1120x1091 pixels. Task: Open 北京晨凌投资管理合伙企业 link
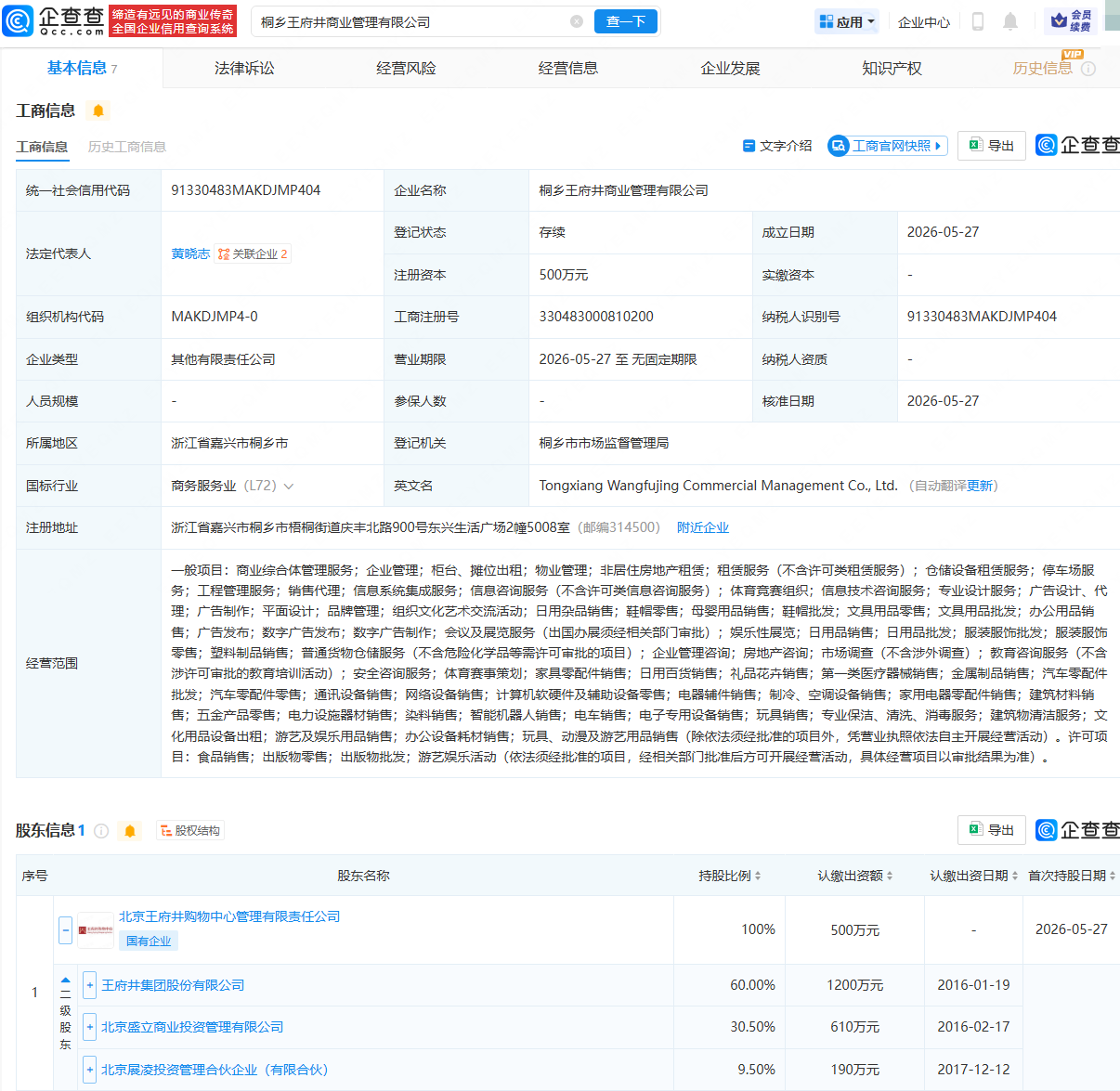(215, 1070)
